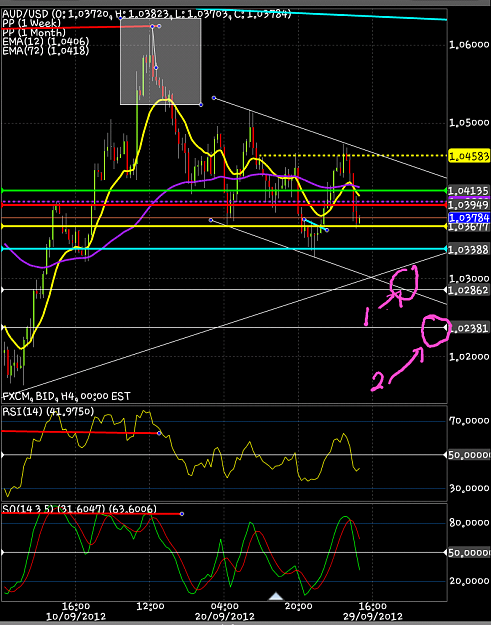Click the 1.02381 price level label
Screen dimensions: 491x625
[x=469, y=328]
